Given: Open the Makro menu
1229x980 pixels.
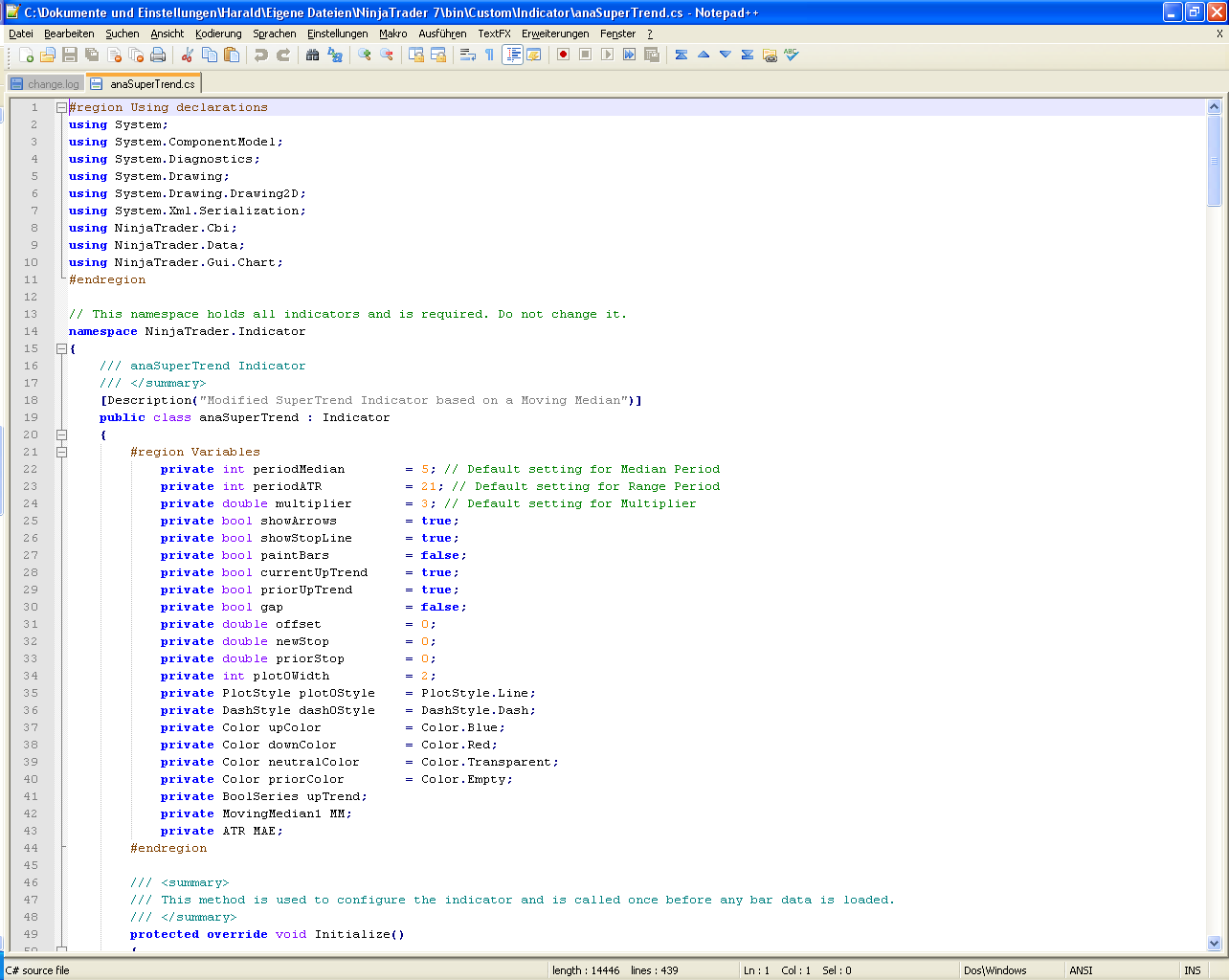Looking at the screenshot, I should [393, 33].
